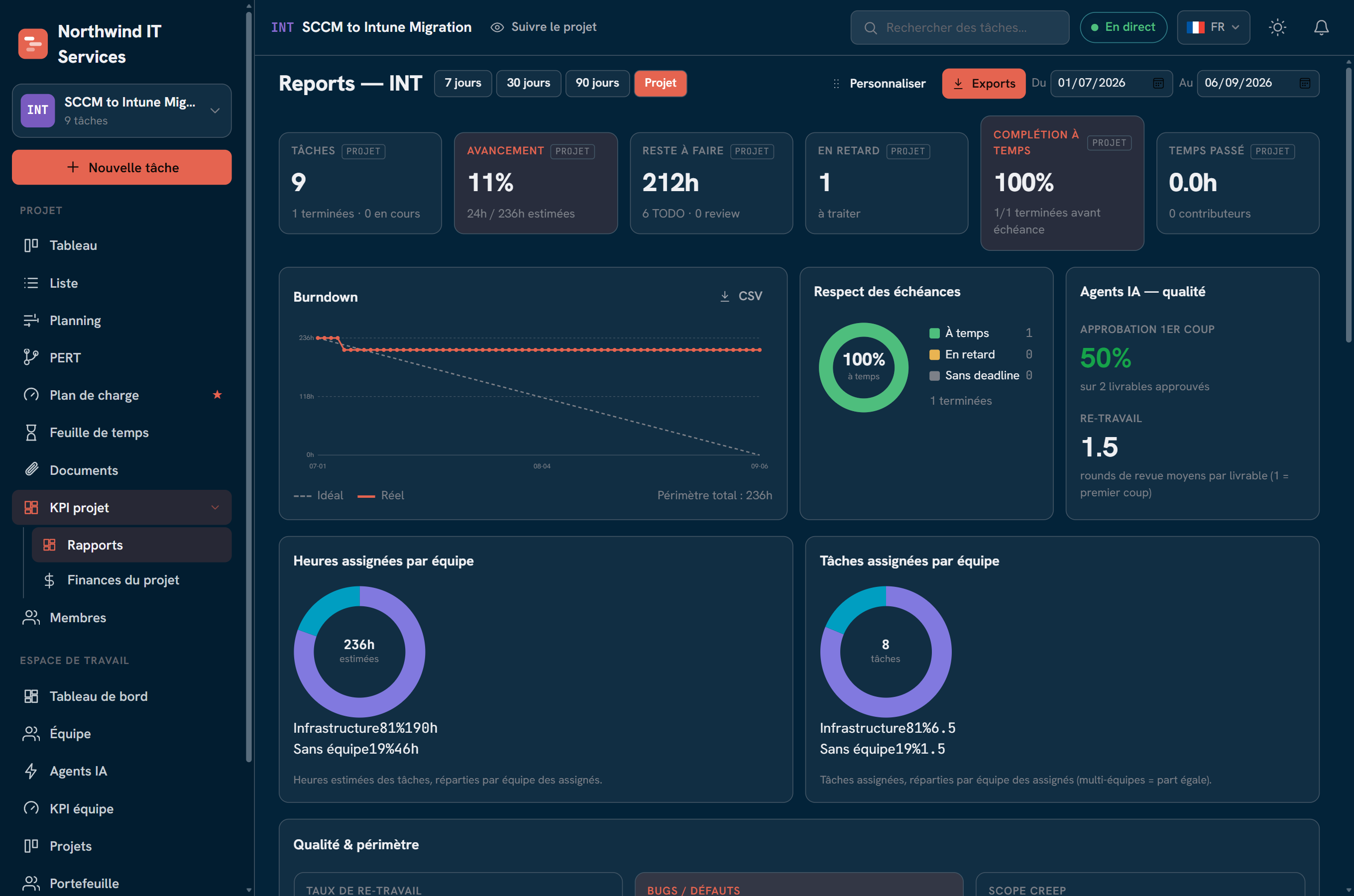Screen dimensions: 1354x896
Task: Open the Exports menu
Action: [x=983, y=84]
